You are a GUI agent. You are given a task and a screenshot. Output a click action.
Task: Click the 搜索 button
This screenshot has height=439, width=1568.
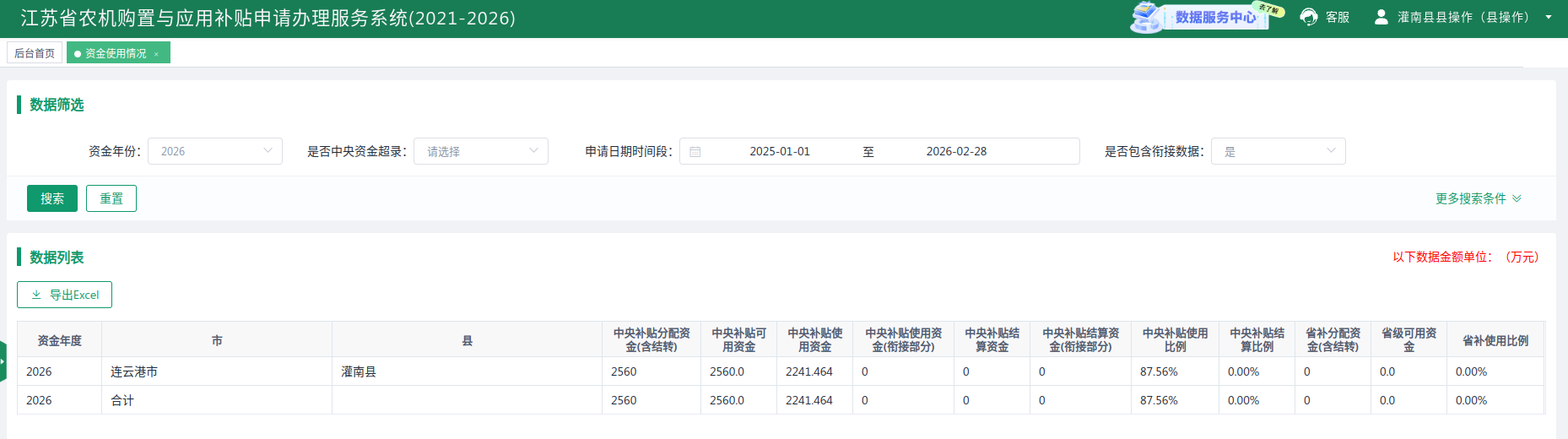(52, 198)
